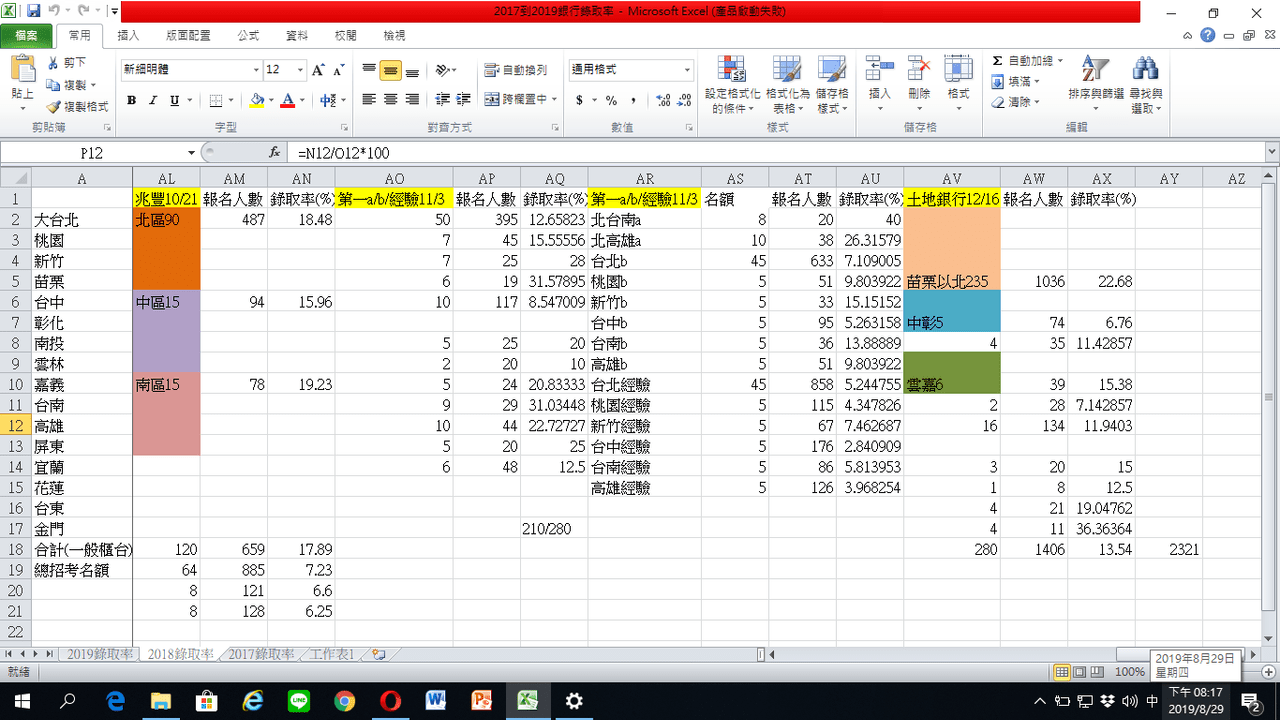This screenshot has height=720, width=1280.
Task: Toggle center horizontal alignment
Action: [390, 100]
